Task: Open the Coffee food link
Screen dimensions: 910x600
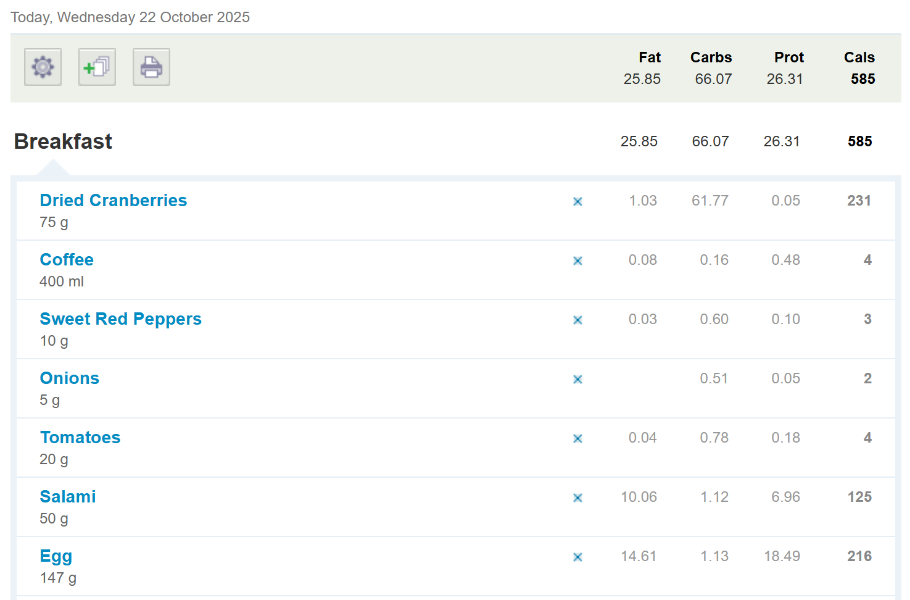Action: (67, 260)
